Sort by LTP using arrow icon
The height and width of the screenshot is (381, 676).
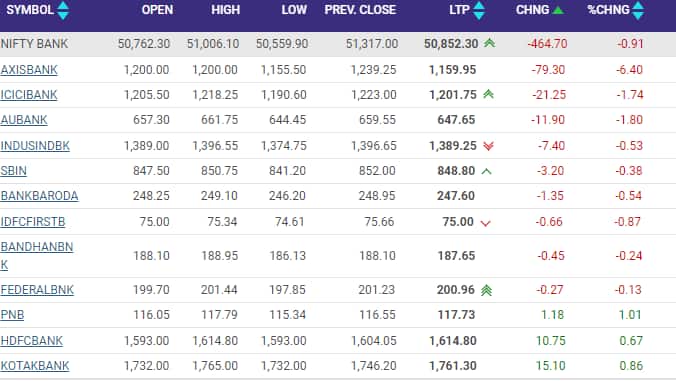(479, 10)
